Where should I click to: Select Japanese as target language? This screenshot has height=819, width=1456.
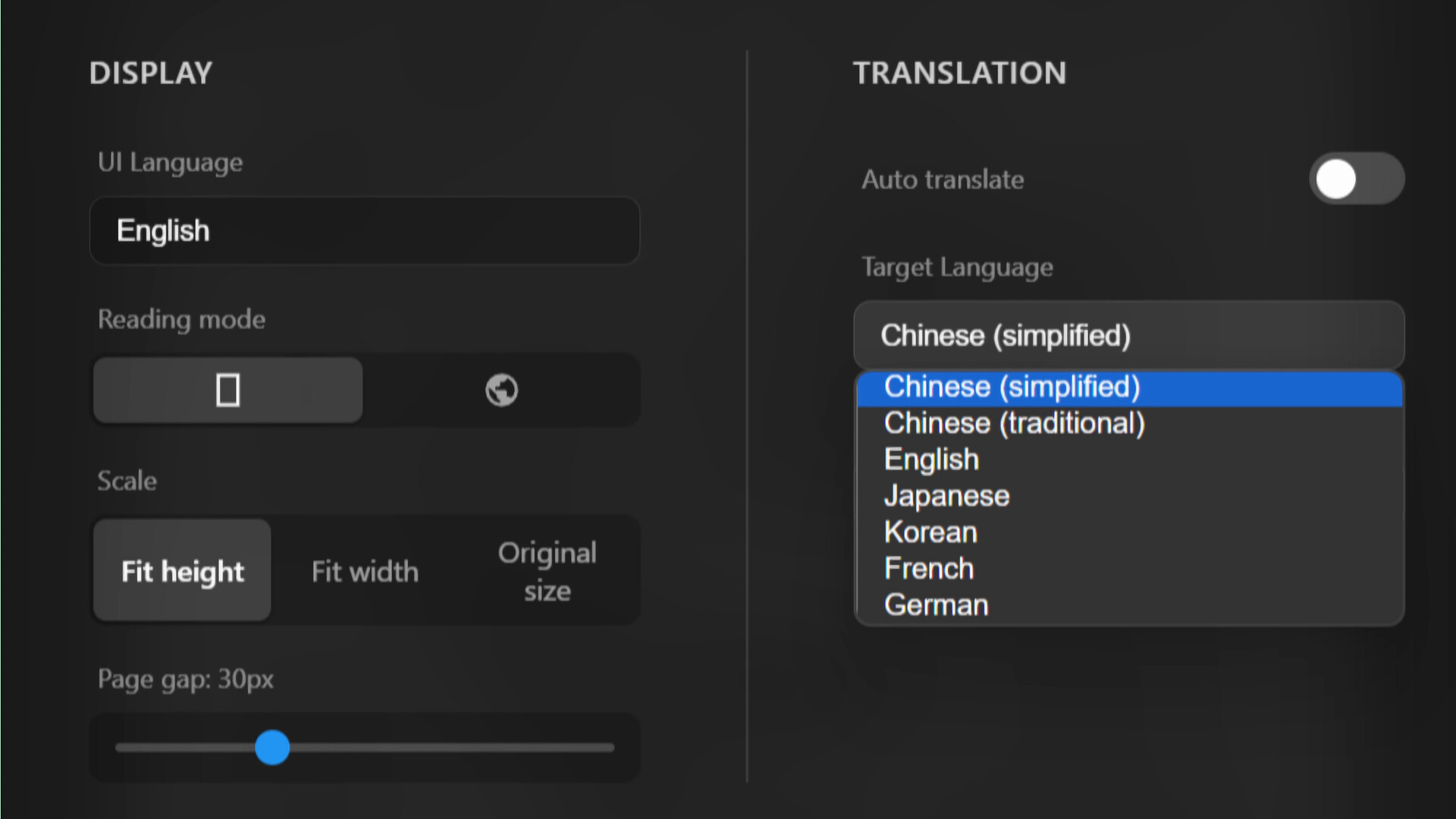(x=946, y=496)
